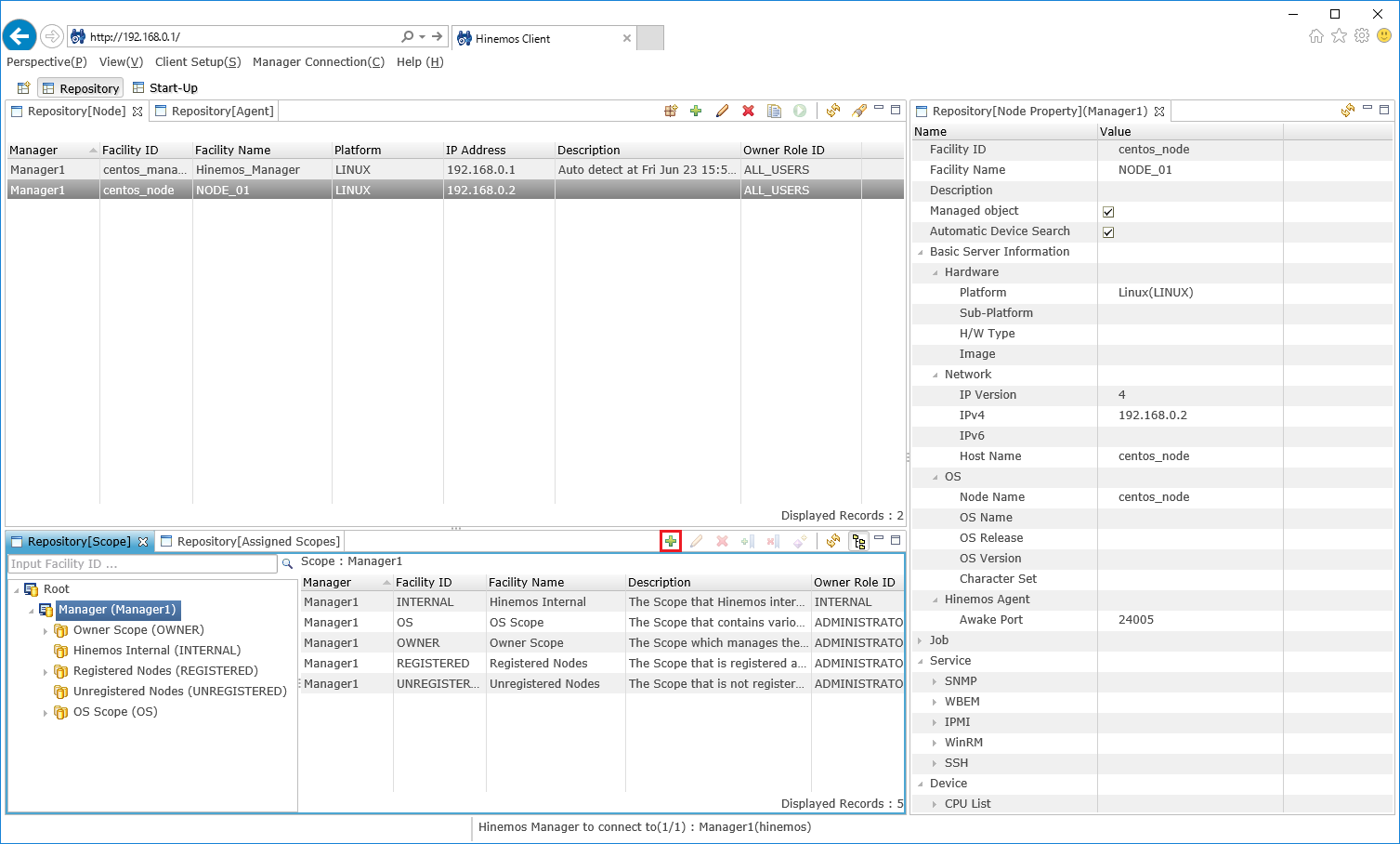
Task: Click the diamond object privilege icon in Repository[Scope] toolbar
Action: pyautogui.click(x=799, y=541)
